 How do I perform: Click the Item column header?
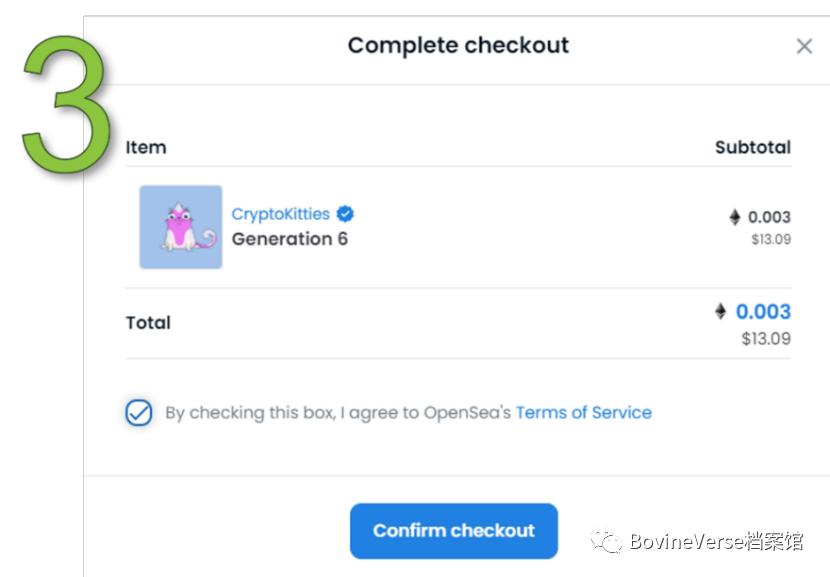click(146, 147)
